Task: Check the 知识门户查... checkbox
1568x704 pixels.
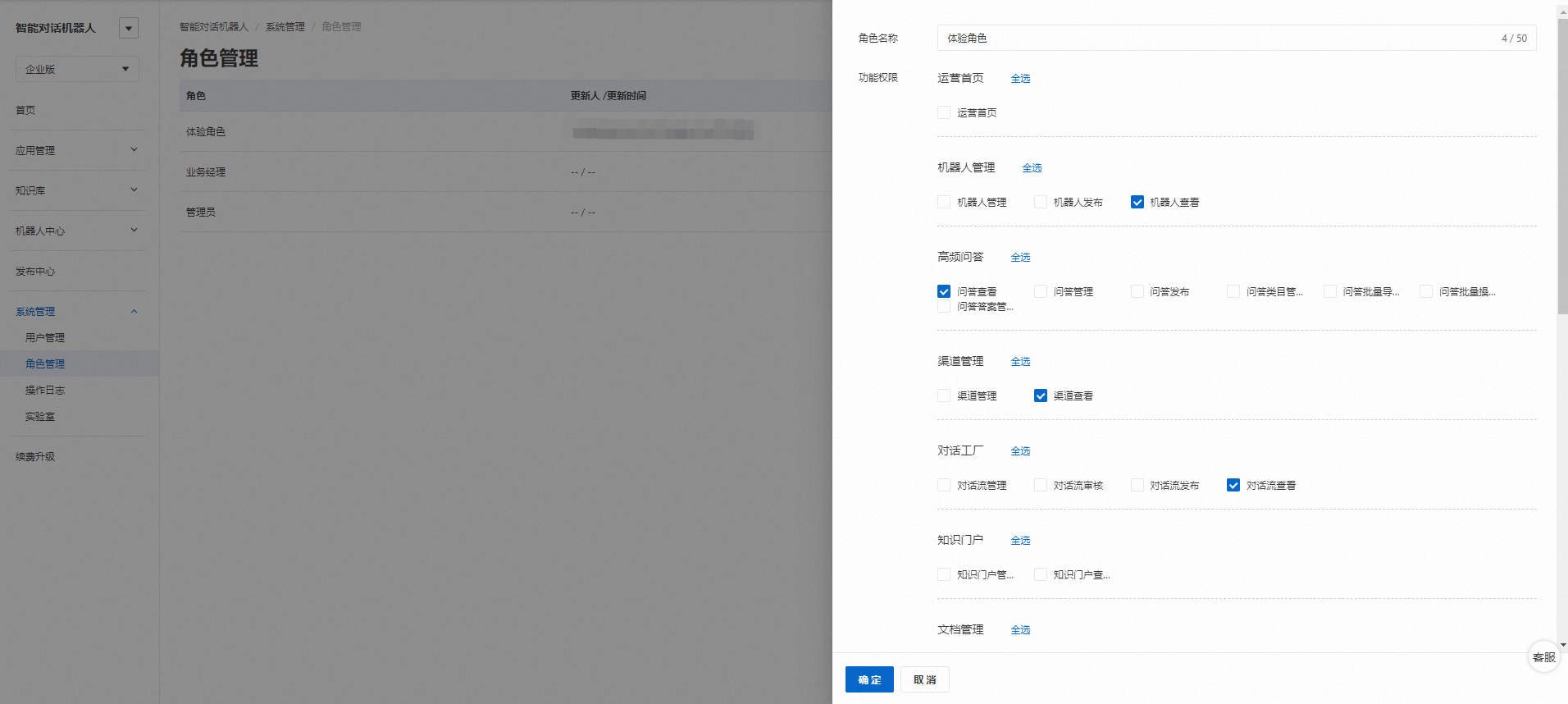Action: coord(1041,574)
